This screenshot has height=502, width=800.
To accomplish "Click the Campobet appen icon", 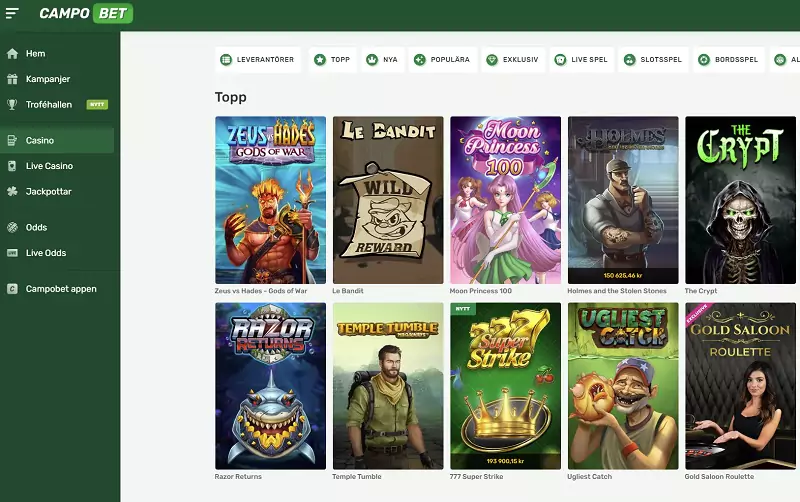I will point(12,289).
